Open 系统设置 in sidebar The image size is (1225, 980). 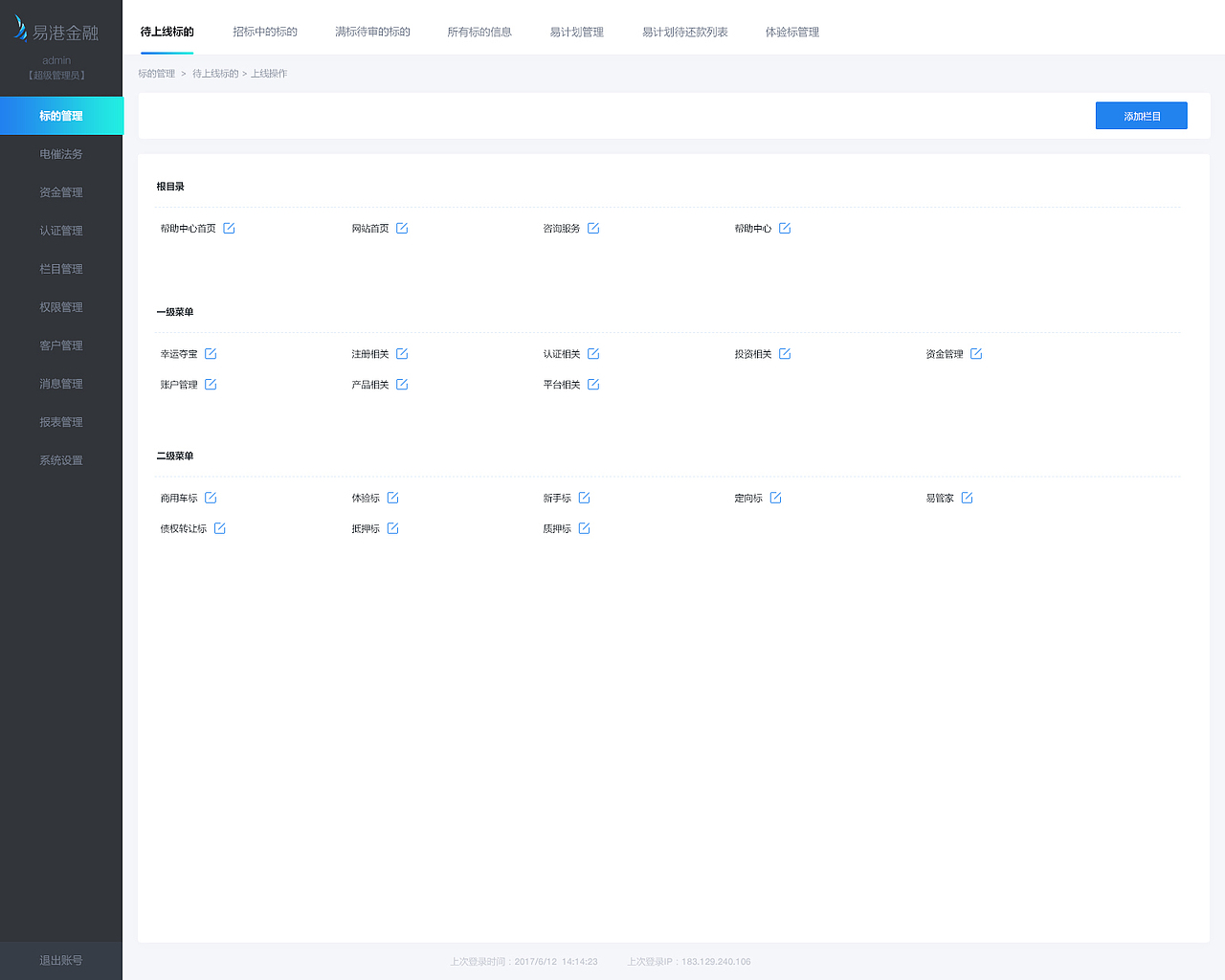click(61, 460)
